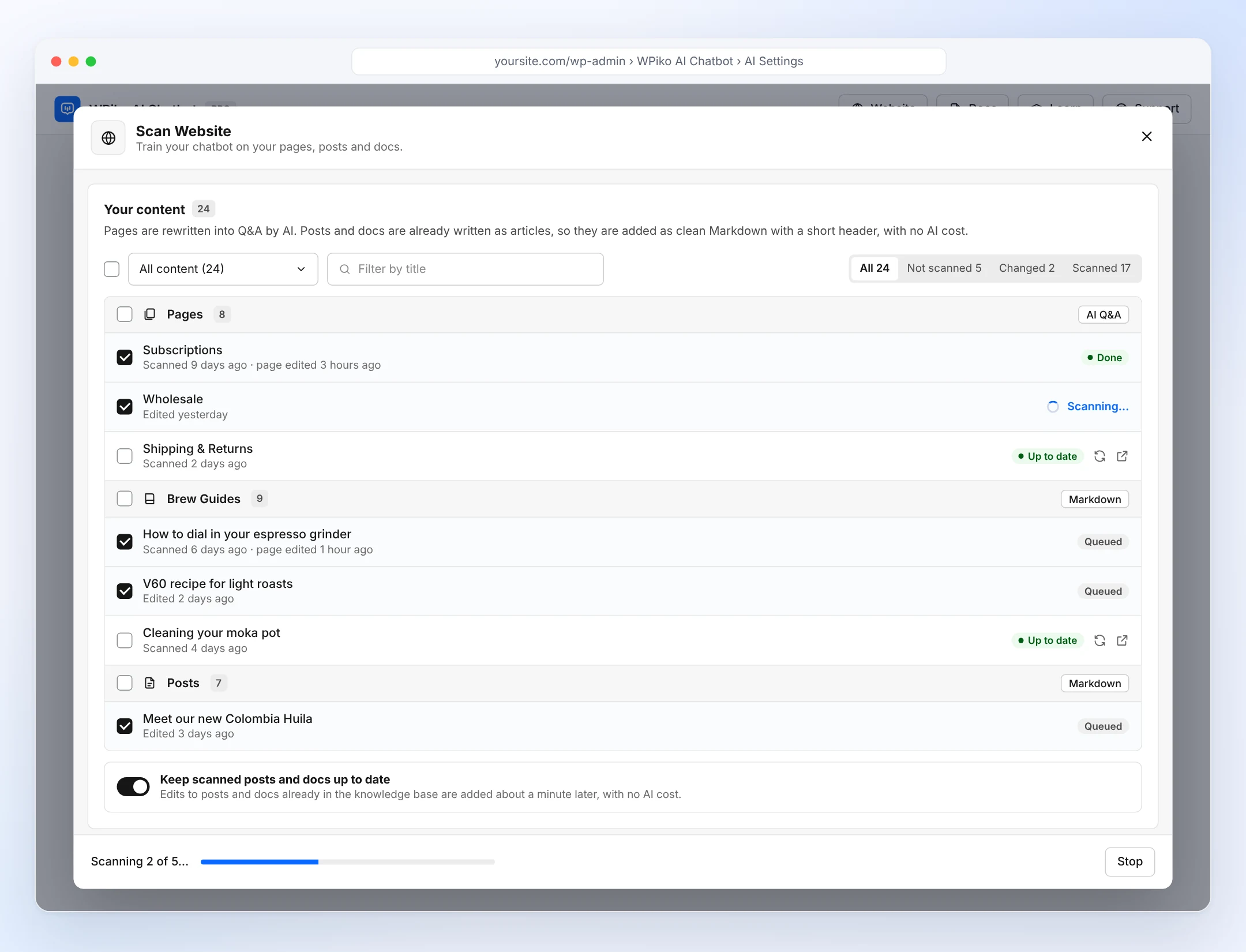Viewport: 1246px width, 952px height.
Task: Click the globe icon beside Scan Website
Action: (108, 138)
